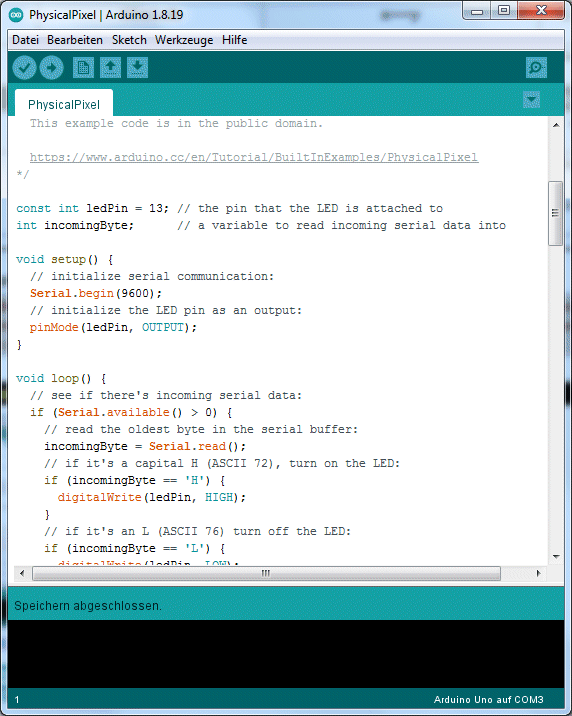Click the vertical scrollbar up arrow
The height and width of the screenshot is (716, 572).
(x=556, y=125)
